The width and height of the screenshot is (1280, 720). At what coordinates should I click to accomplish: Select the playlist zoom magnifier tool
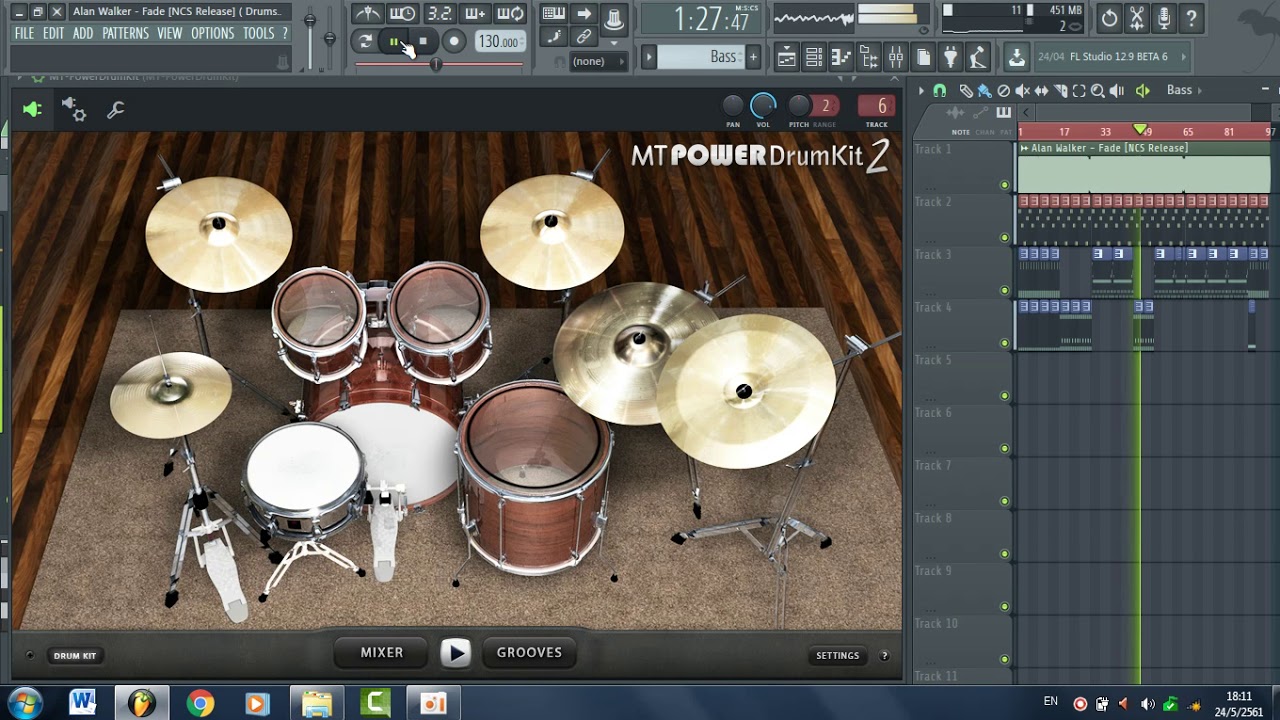[x=1098, y=91]
